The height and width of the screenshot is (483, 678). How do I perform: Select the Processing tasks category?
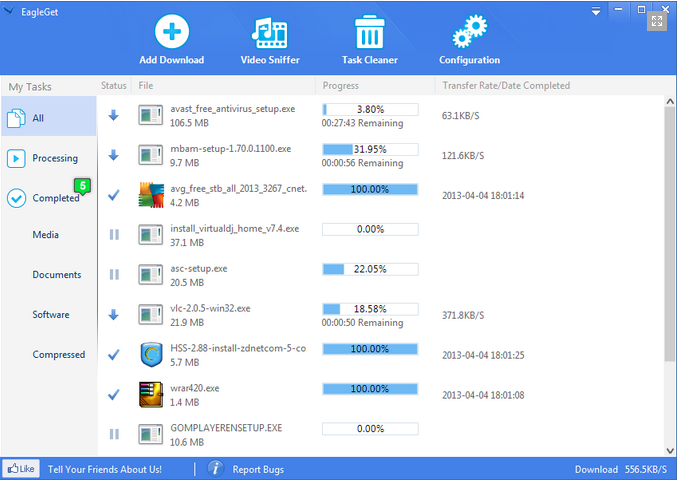click(48, 158)
